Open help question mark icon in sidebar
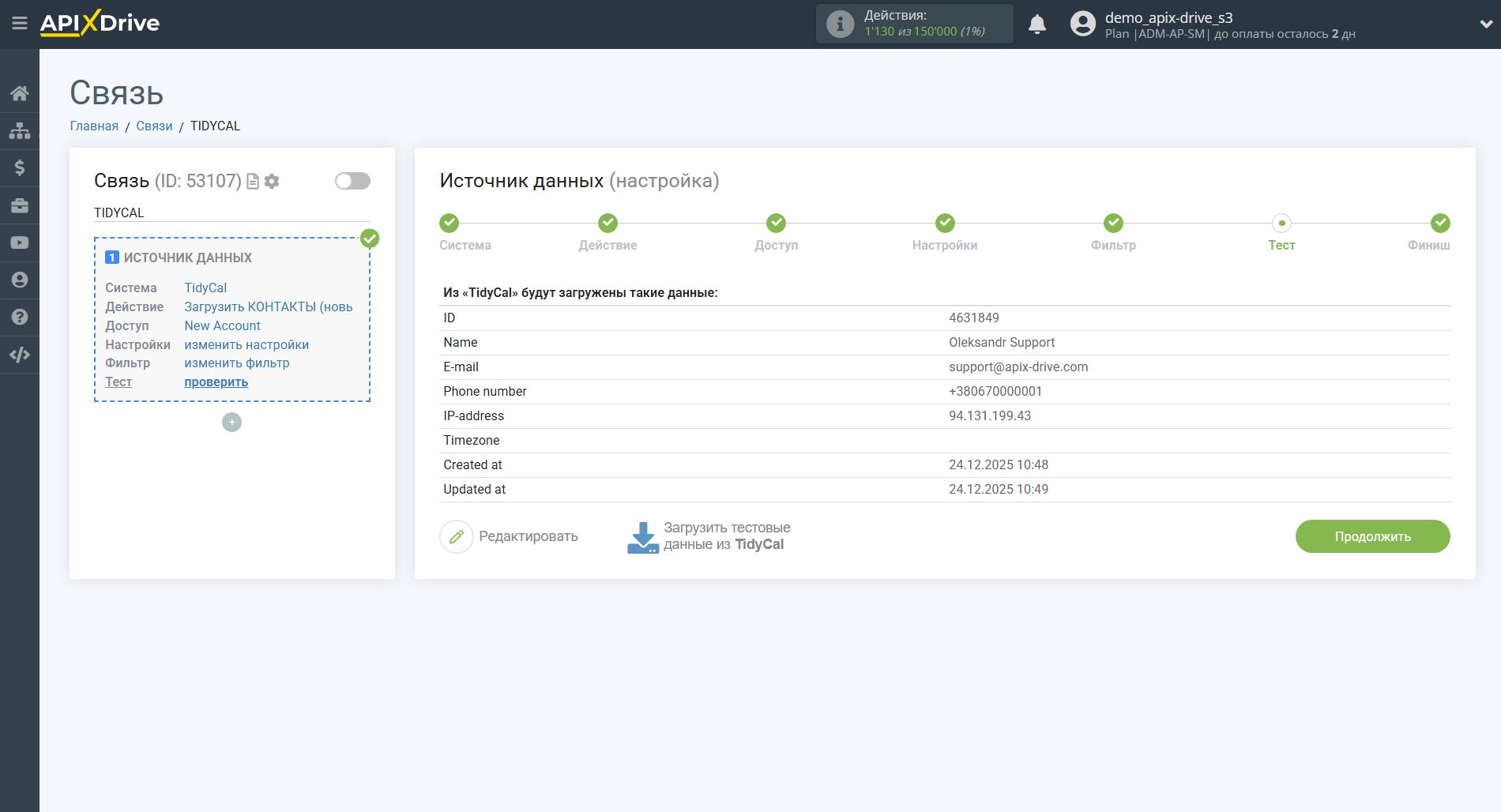The height and width of the screenshot is (812, 1501). [19, 317]
